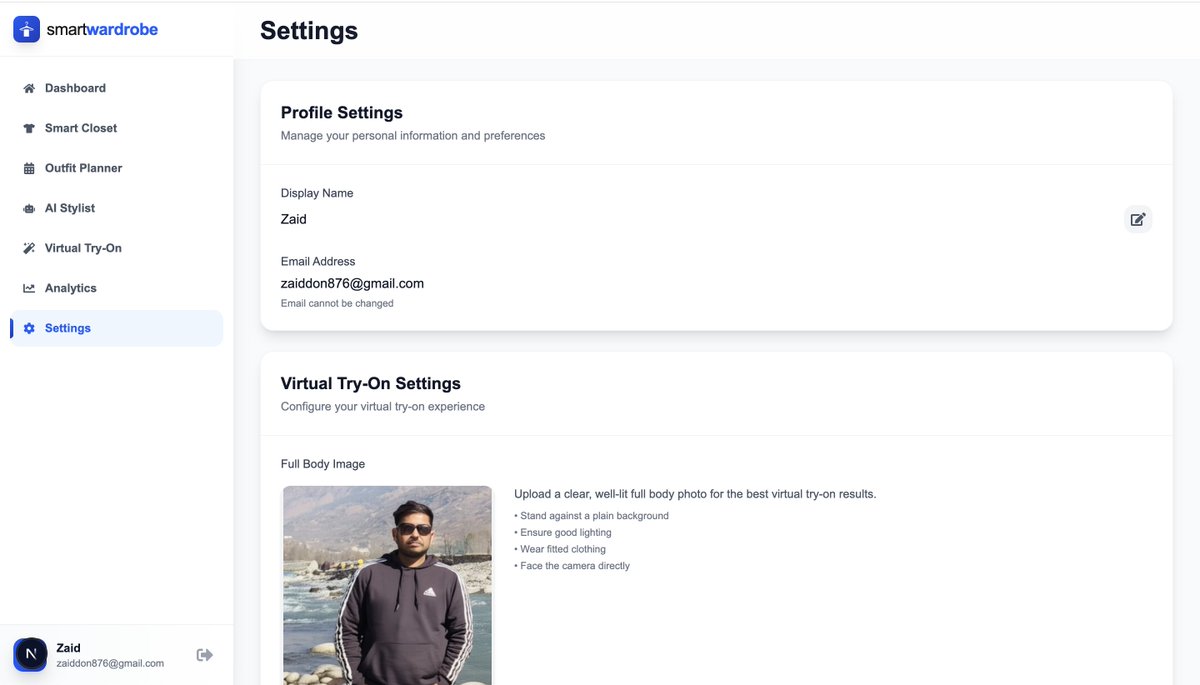Click the Outfit Planner calendar icon
Image resolution: width=1200 pixels, height=685 pixels.
coord(29,168)
